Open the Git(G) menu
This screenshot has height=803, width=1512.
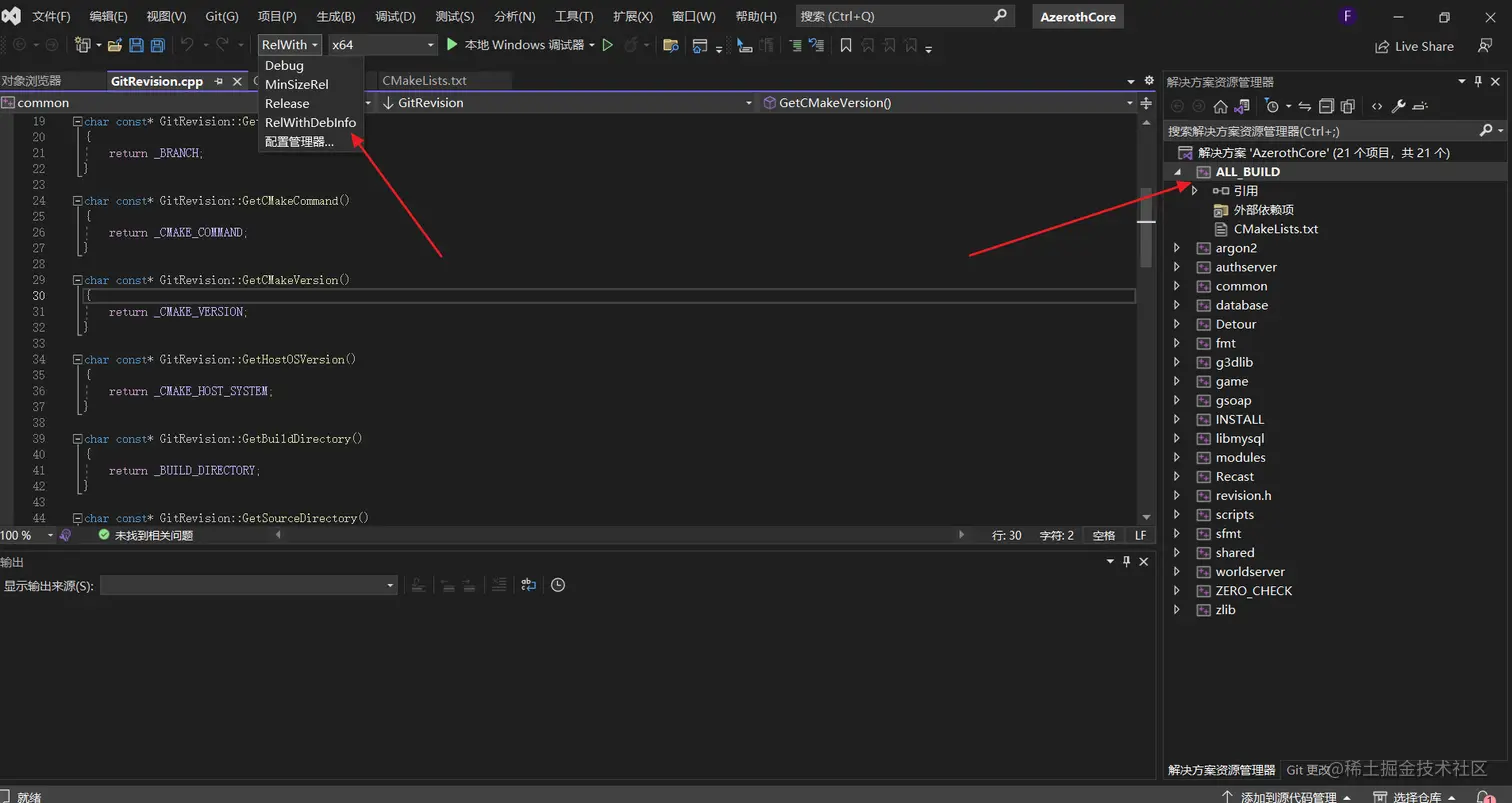[222, 17]
